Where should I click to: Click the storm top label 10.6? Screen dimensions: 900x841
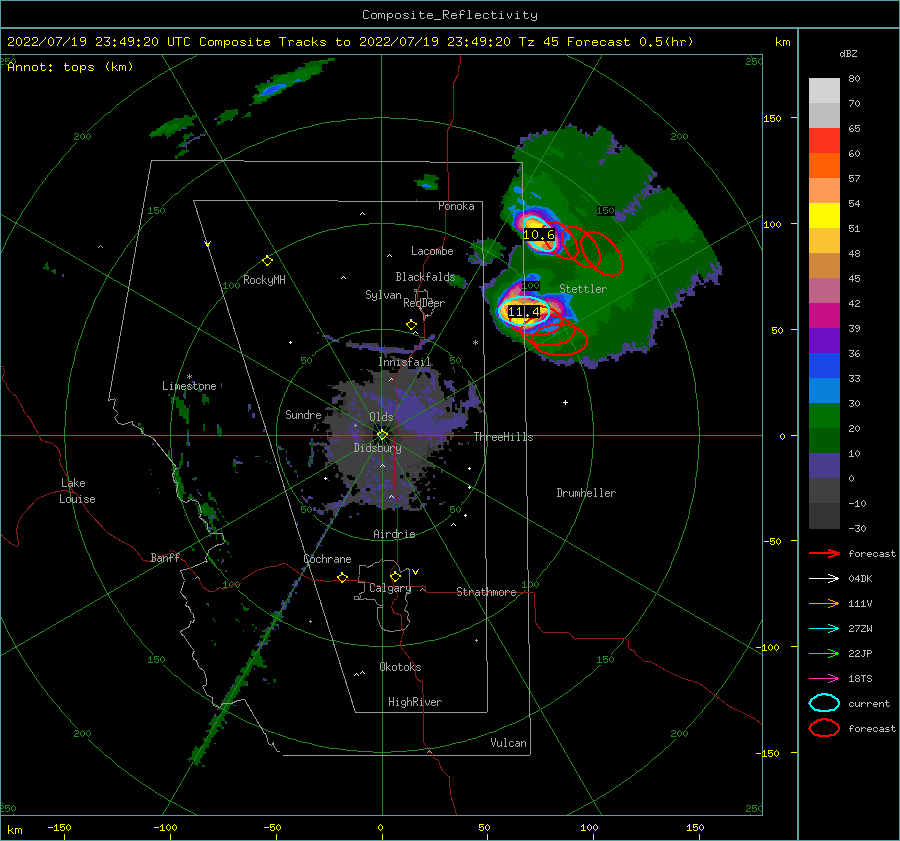pos(539,234)
